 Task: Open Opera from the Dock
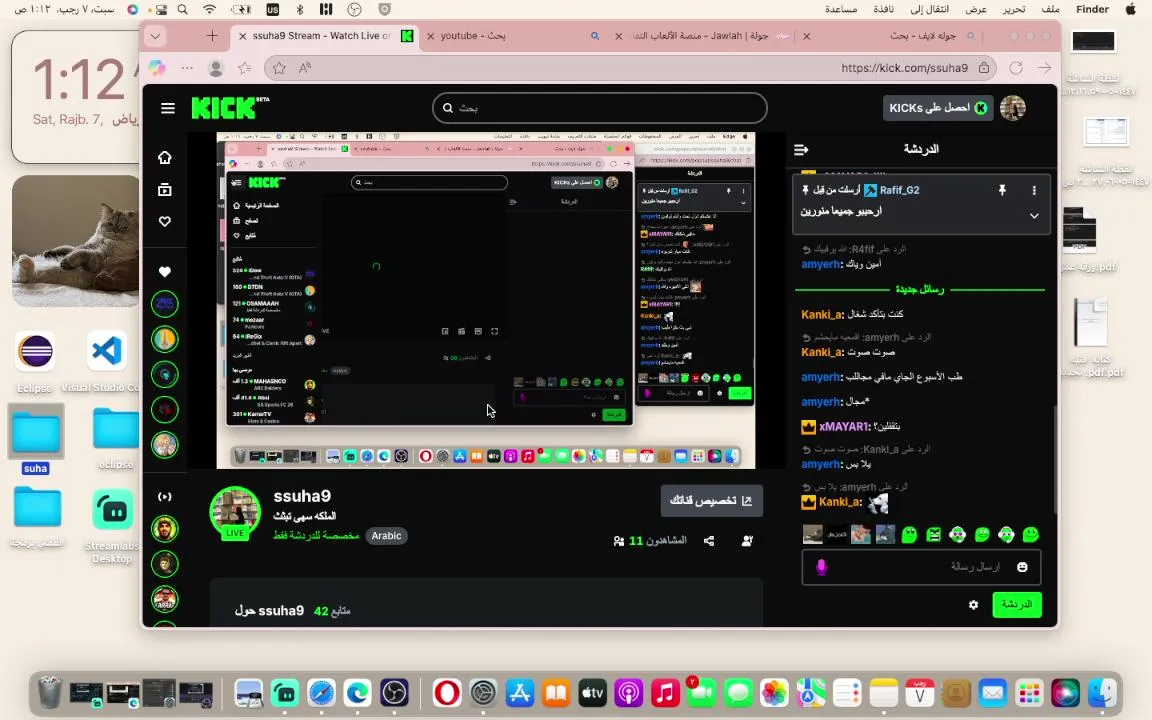447,692
